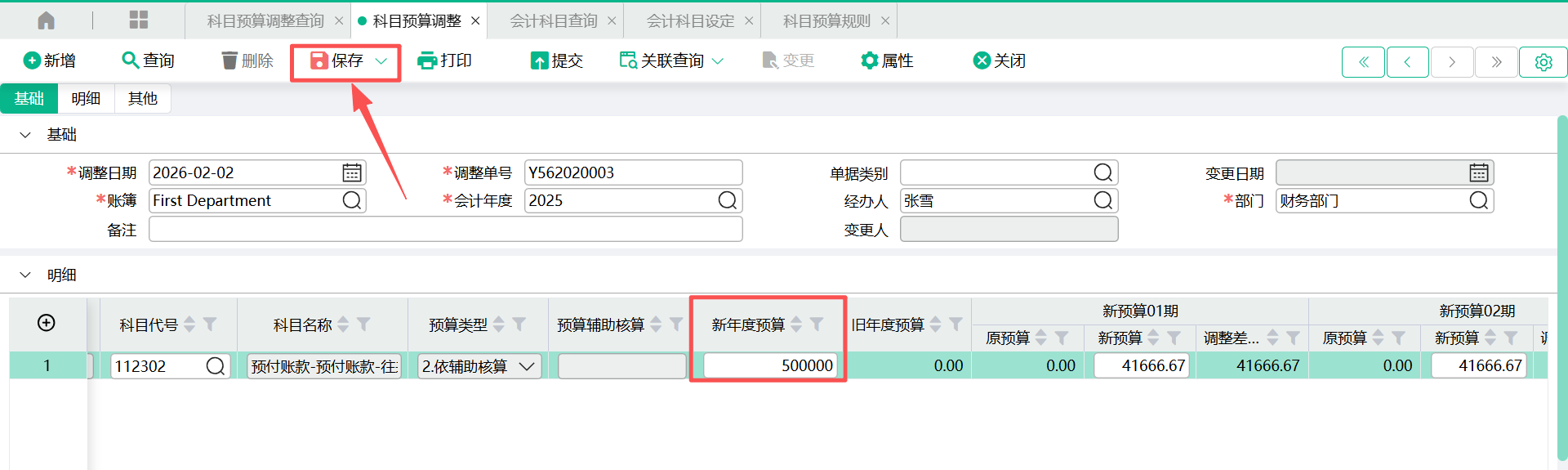The height and width of the screenshot is (470, 1568).
Task: Collapse the 明细 section chevron
Action: 25,275
